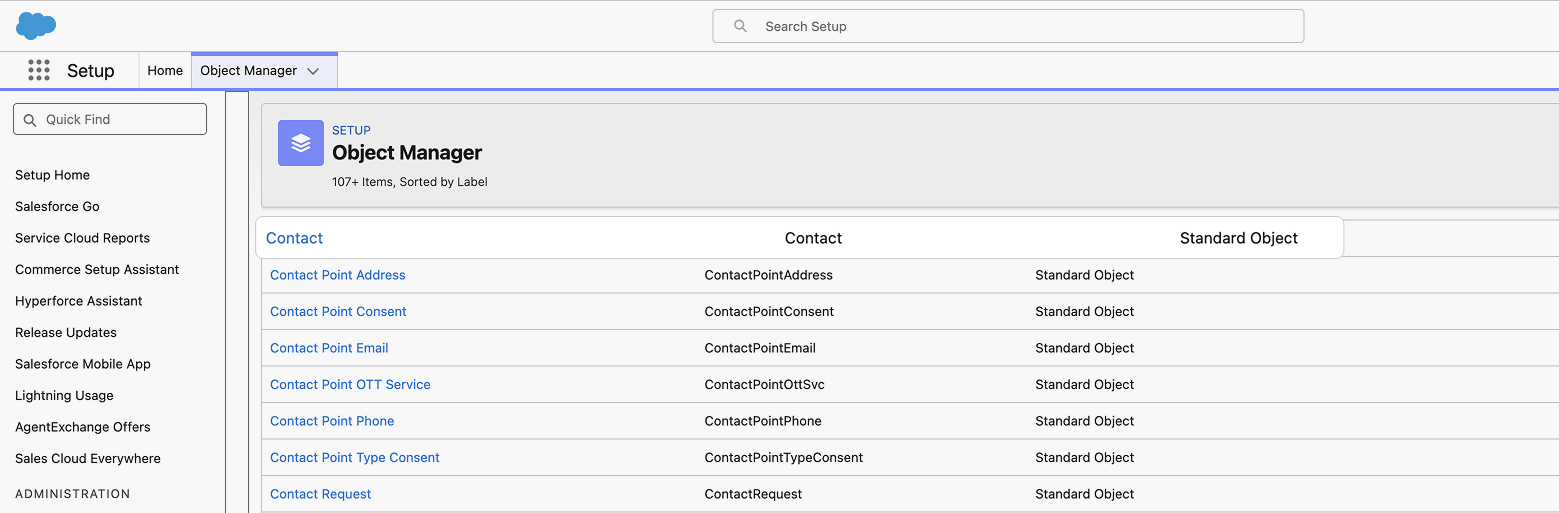The width and height of the screenshot is (1559, 513).
Task: Click the '107+ Items, Sorted by Label' text
Action: [410, 182]
